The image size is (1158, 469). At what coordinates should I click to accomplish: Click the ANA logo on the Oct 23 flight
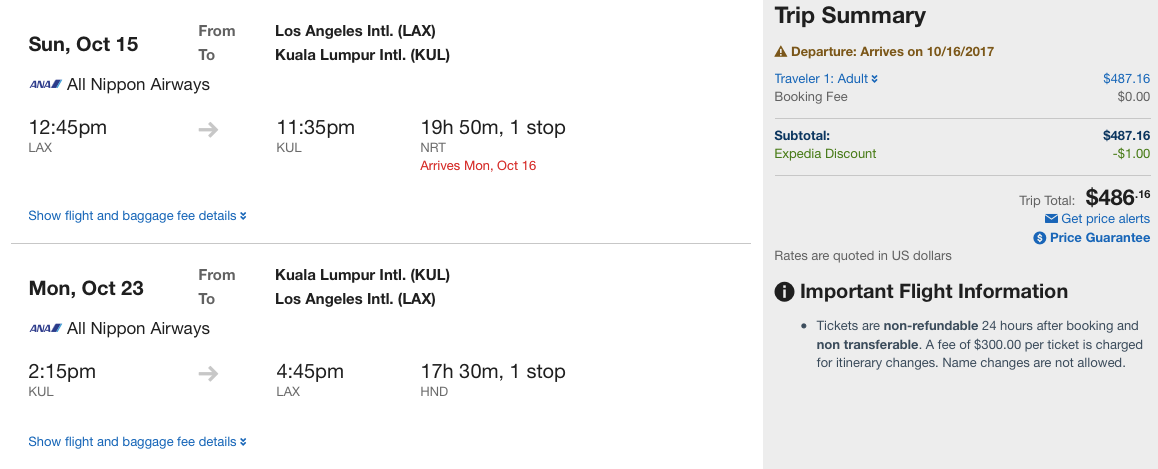click(x=46, y=329)
